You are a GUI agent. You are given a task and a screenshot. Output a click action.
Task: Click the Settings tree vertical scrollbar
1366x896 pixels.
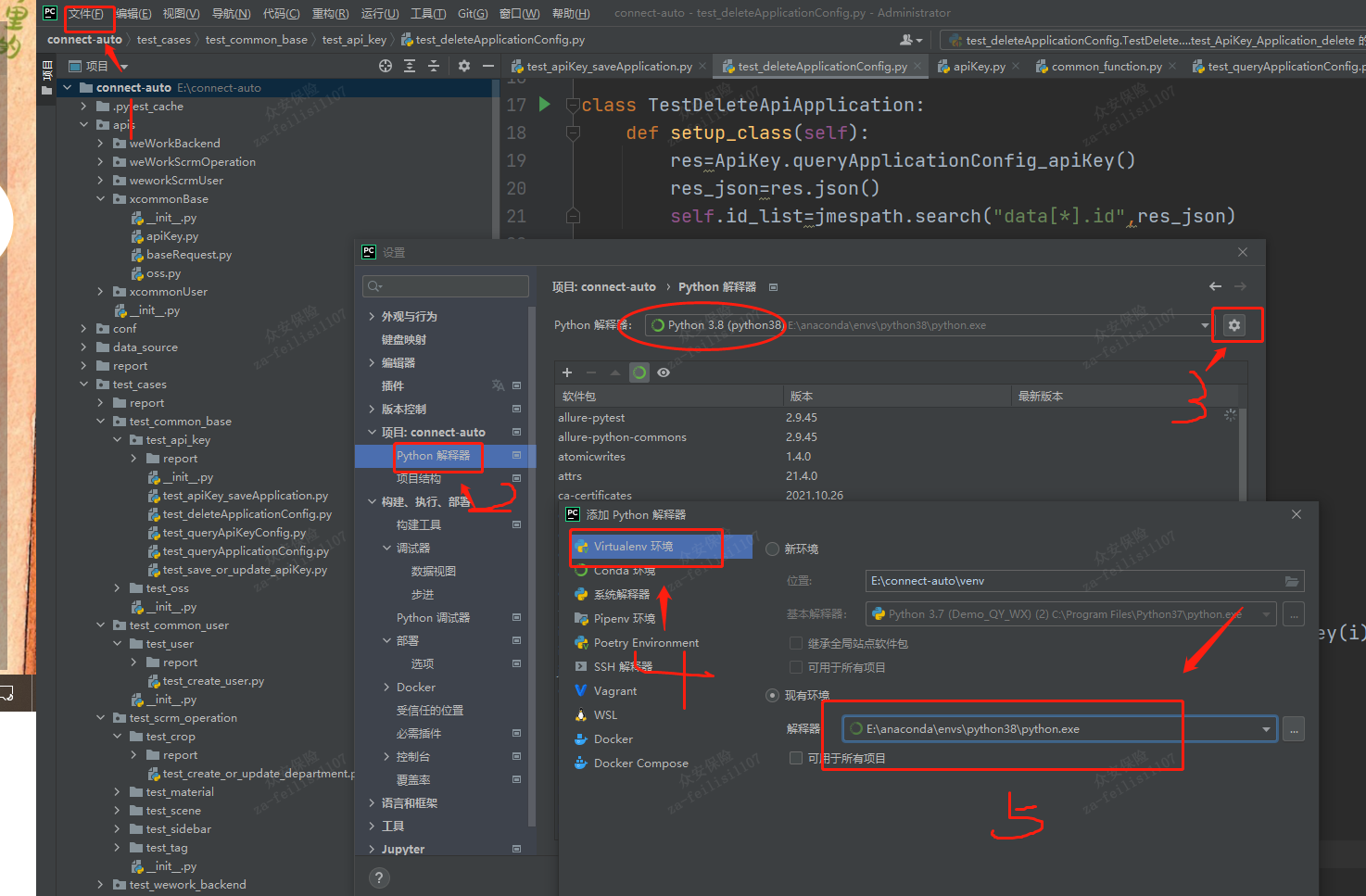point(532,565)
